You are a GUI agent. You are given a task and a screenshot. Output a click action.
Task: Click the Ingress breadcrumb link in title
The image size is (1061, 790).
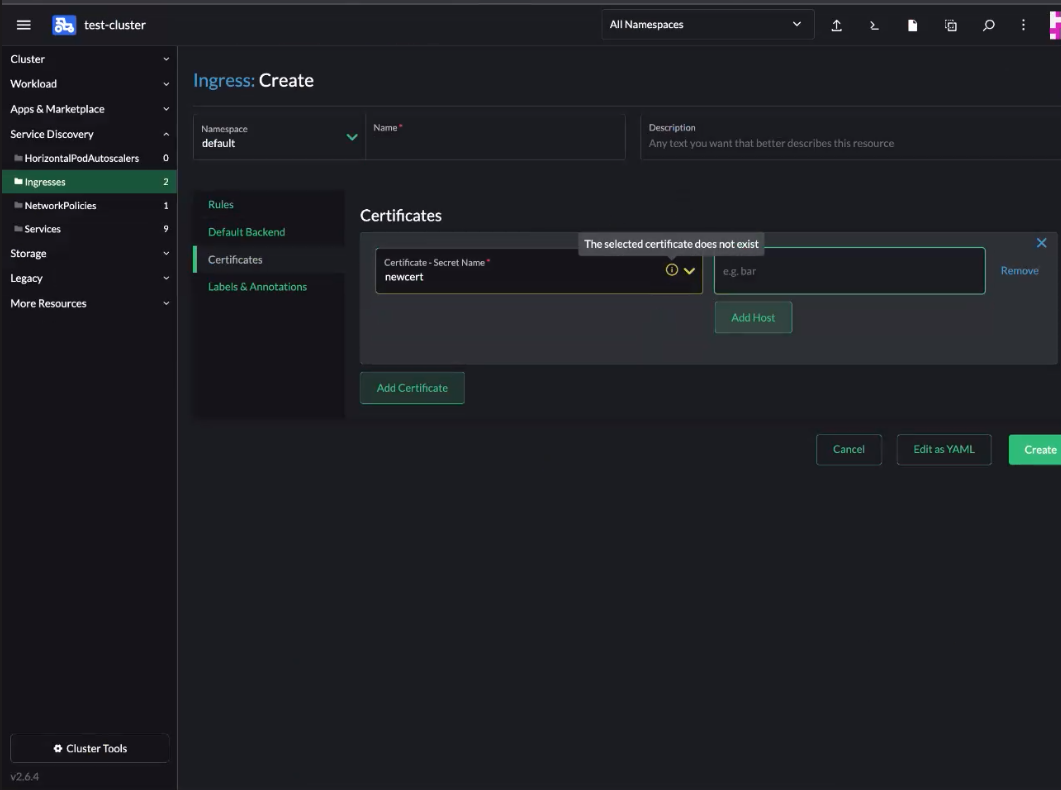pos(224,80)
